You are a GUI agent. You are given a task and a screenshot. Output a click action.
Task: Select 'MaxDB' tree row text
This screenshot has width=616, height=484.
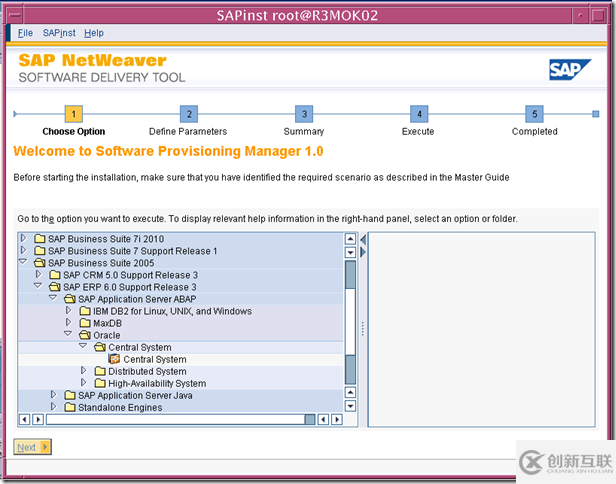107,323
